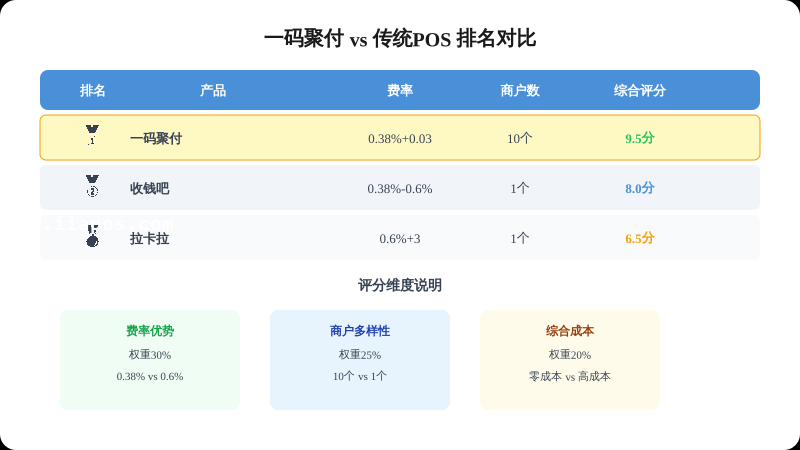The height and width of the screenshot is (450, 800).
Task: Click the green score 9.5分
Action: point(640,138)
